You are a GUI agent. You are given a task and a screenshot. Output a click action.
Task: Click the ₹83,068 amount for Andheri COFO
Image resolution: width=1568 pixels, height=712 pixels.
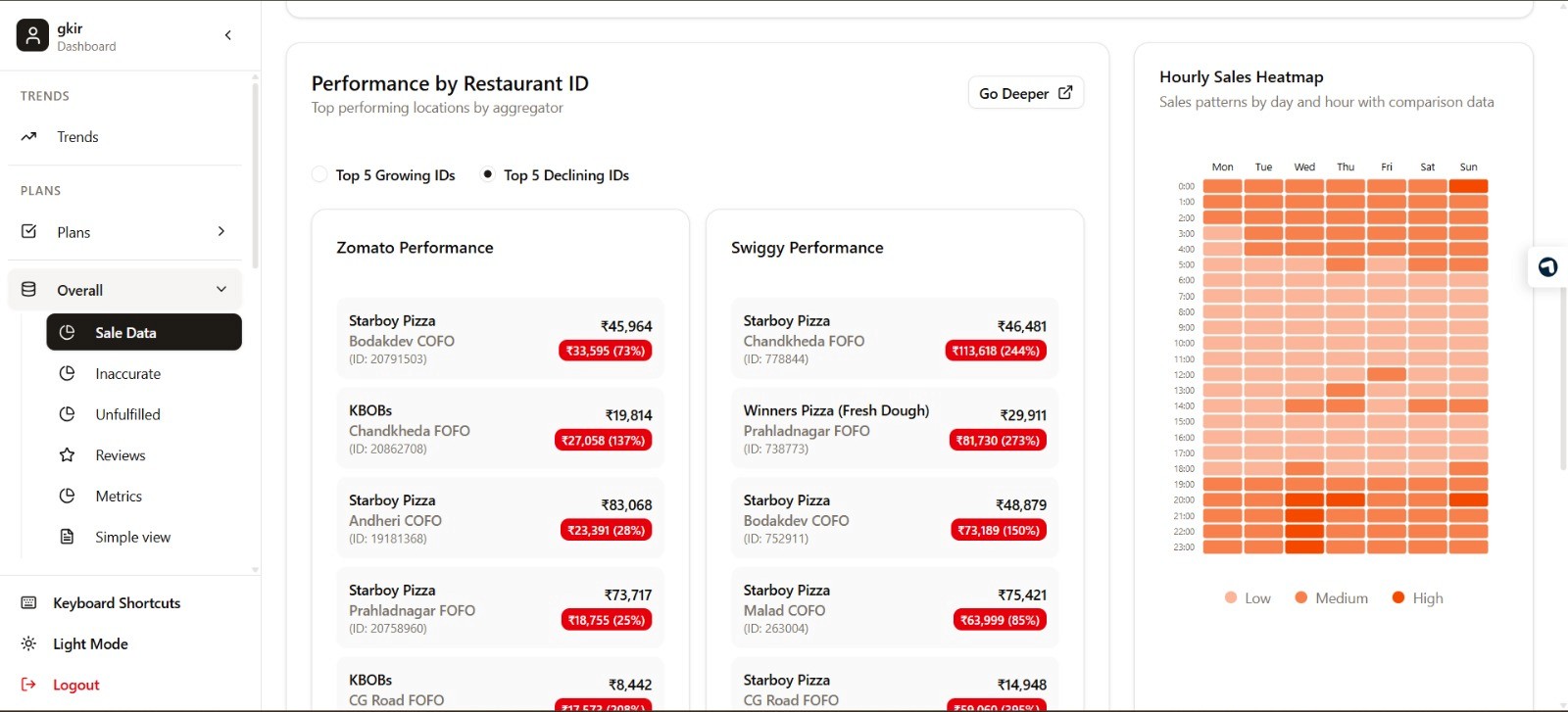coord(626,505)
